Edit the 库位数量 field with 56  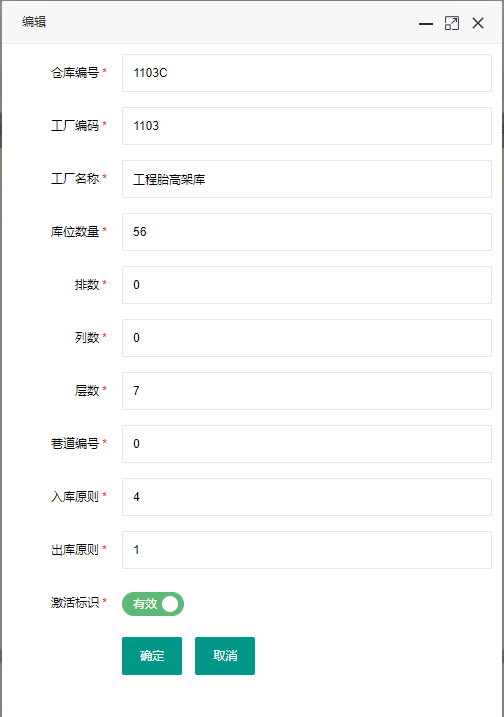point(307,232)
